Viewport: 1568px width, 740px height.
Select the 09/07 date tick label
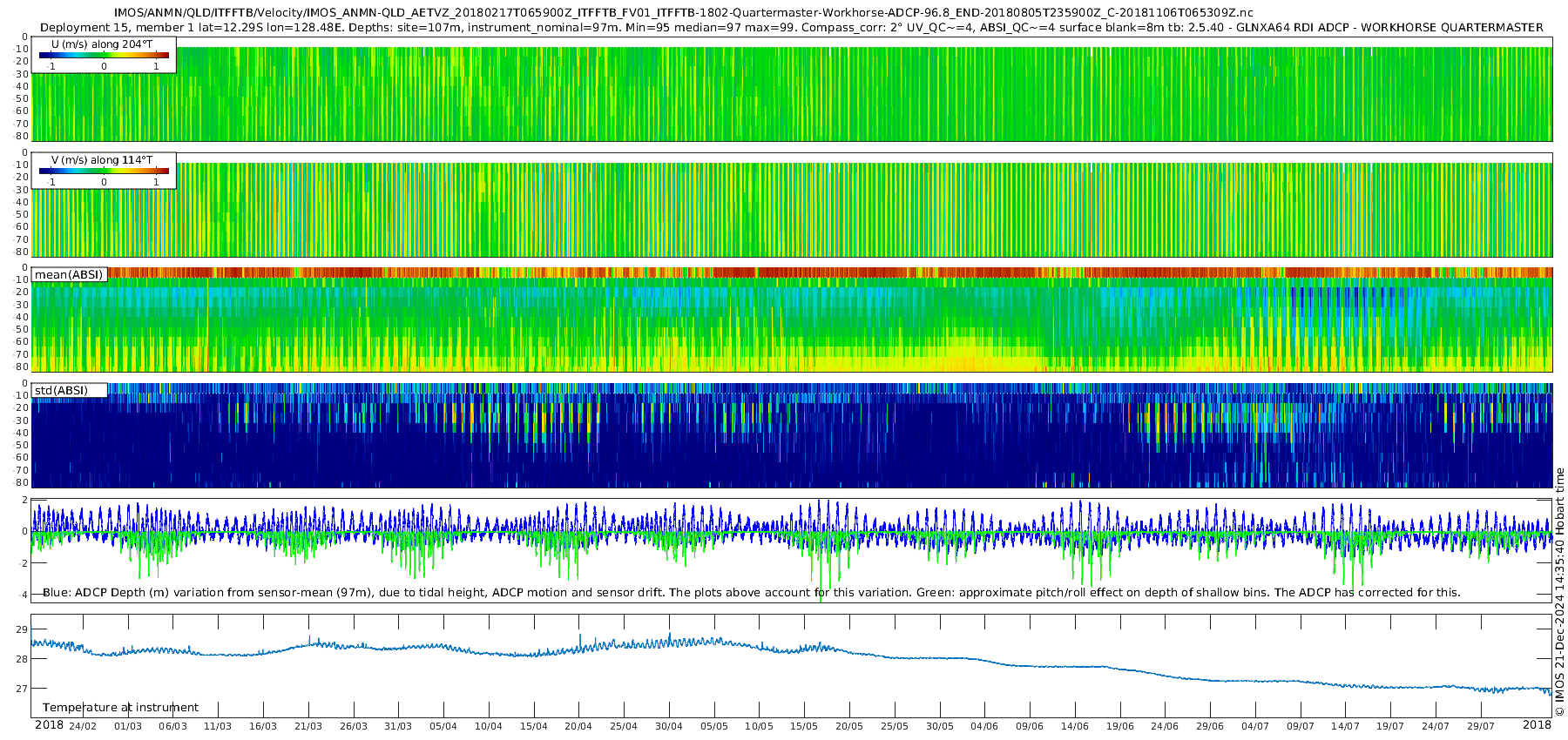coord(1301,726)
